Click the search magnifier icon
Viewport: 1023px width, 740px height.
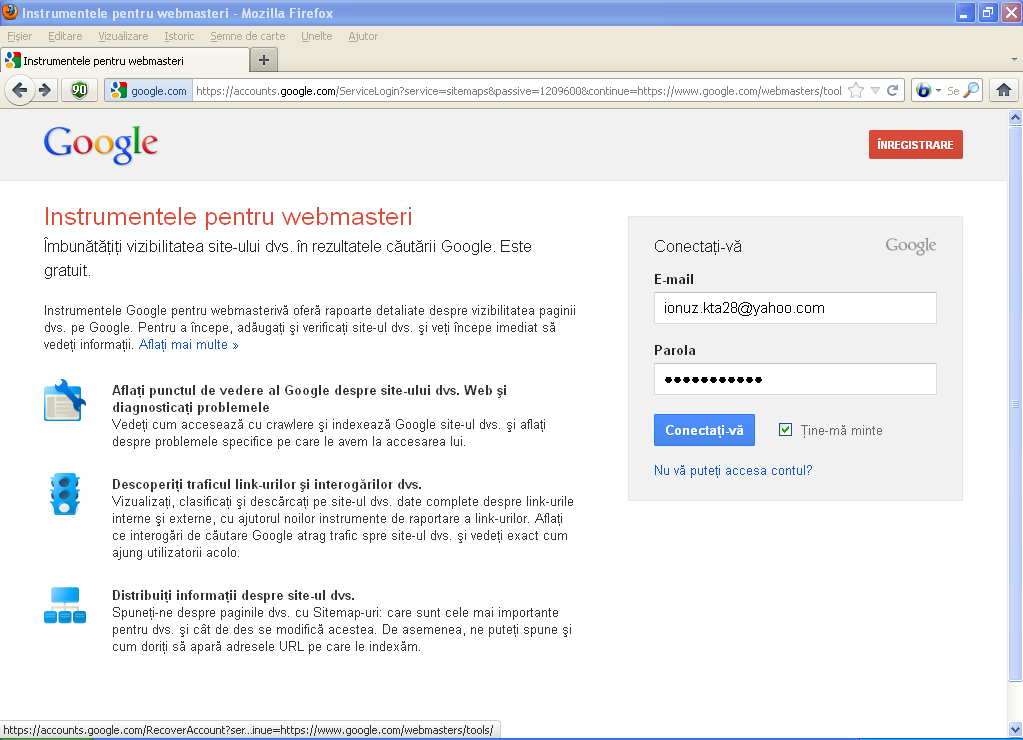pos(971,90)
